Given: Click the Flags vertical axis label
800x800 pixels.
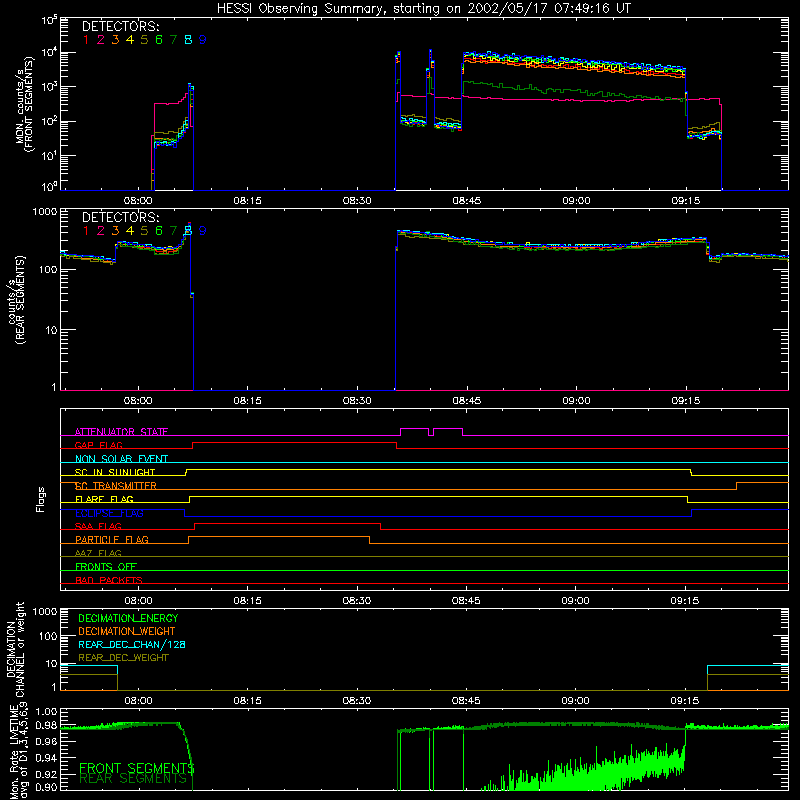Looking at the screenshot, I should (41, 499).
